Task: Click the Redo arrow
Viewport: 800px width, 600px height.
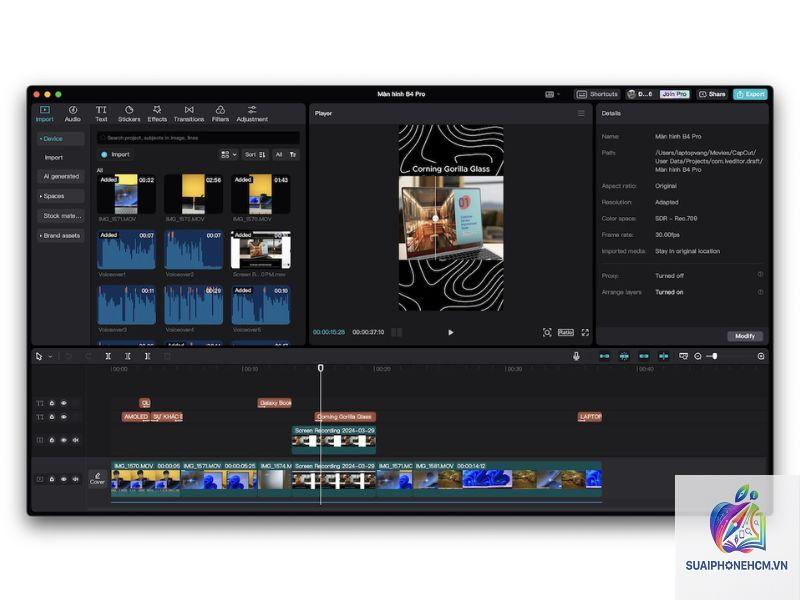Action: click(x=88, y=357)
